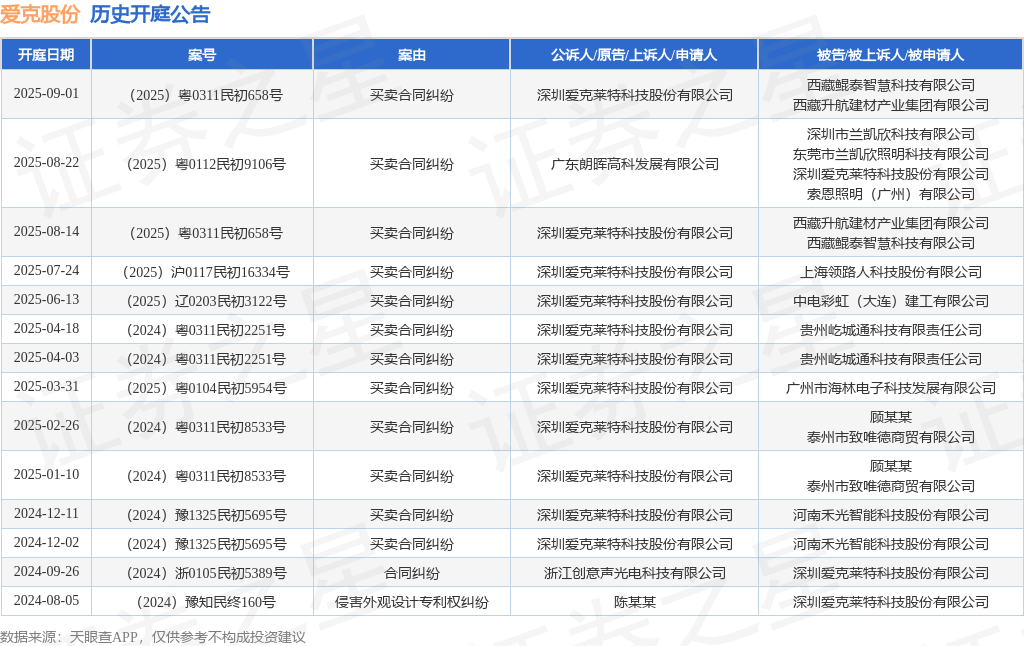Click 买卖合同纠纷 in the 2025-08-22 row
The width and height of the screenshot is (1024, 646).
(x=411, y=164)
